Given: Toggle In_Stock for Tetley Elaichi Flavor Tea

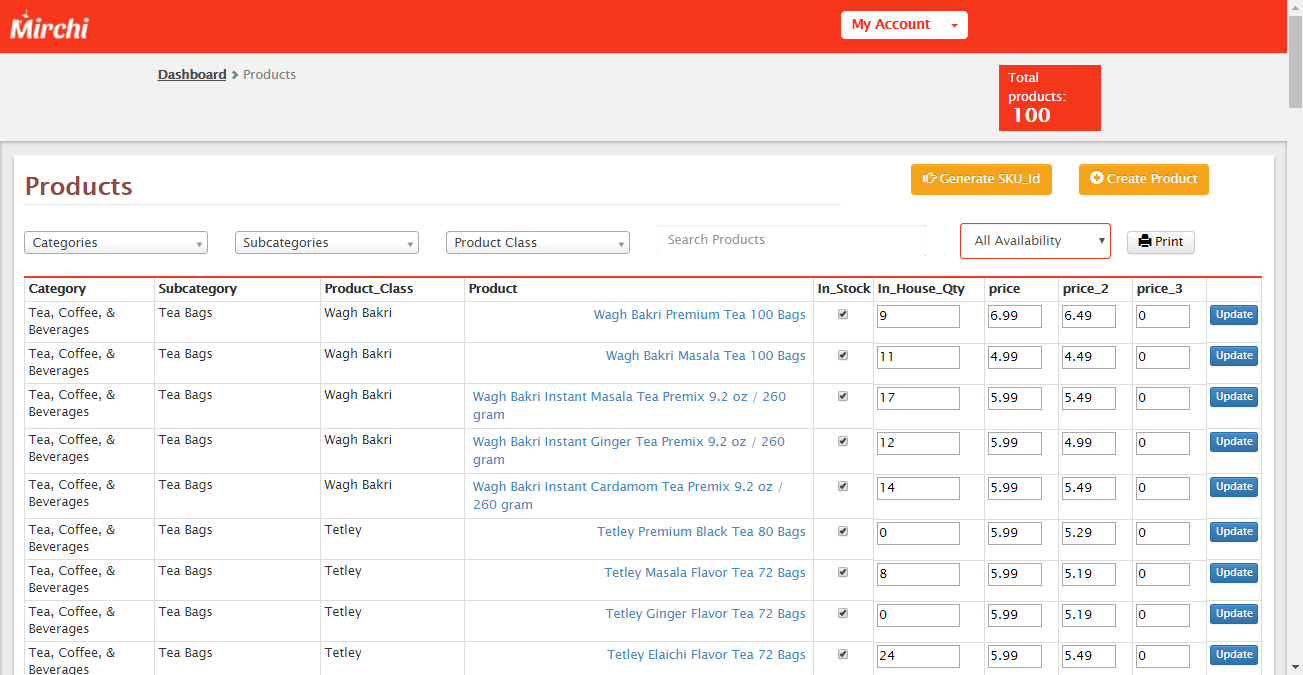Looking at the screenshot, I should tap(843, 654).
